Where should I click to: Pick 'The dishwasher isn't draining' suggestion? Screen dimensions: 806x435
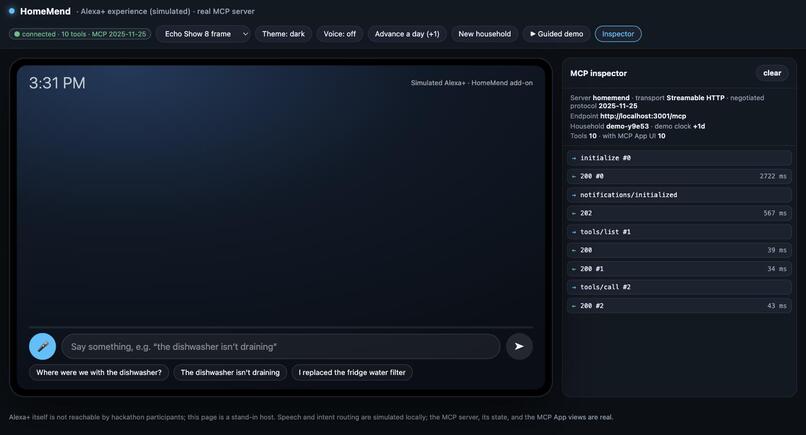click(230, 372)
